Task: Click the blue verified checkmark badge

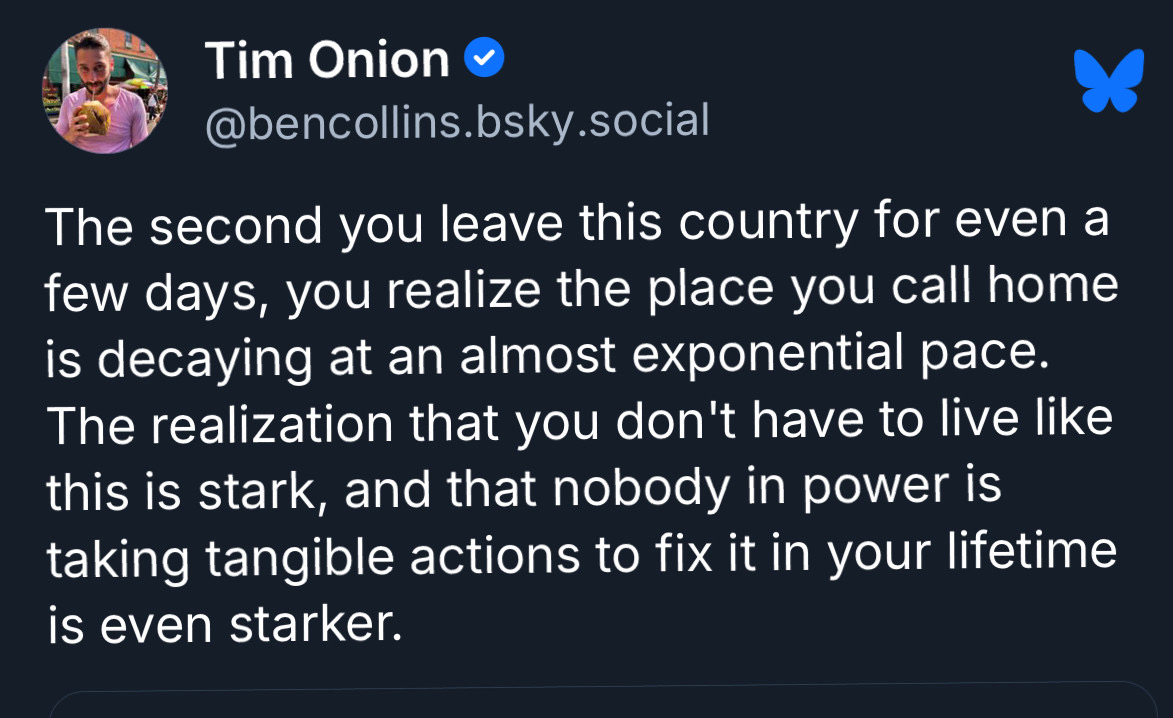Action: click(485, 61)
